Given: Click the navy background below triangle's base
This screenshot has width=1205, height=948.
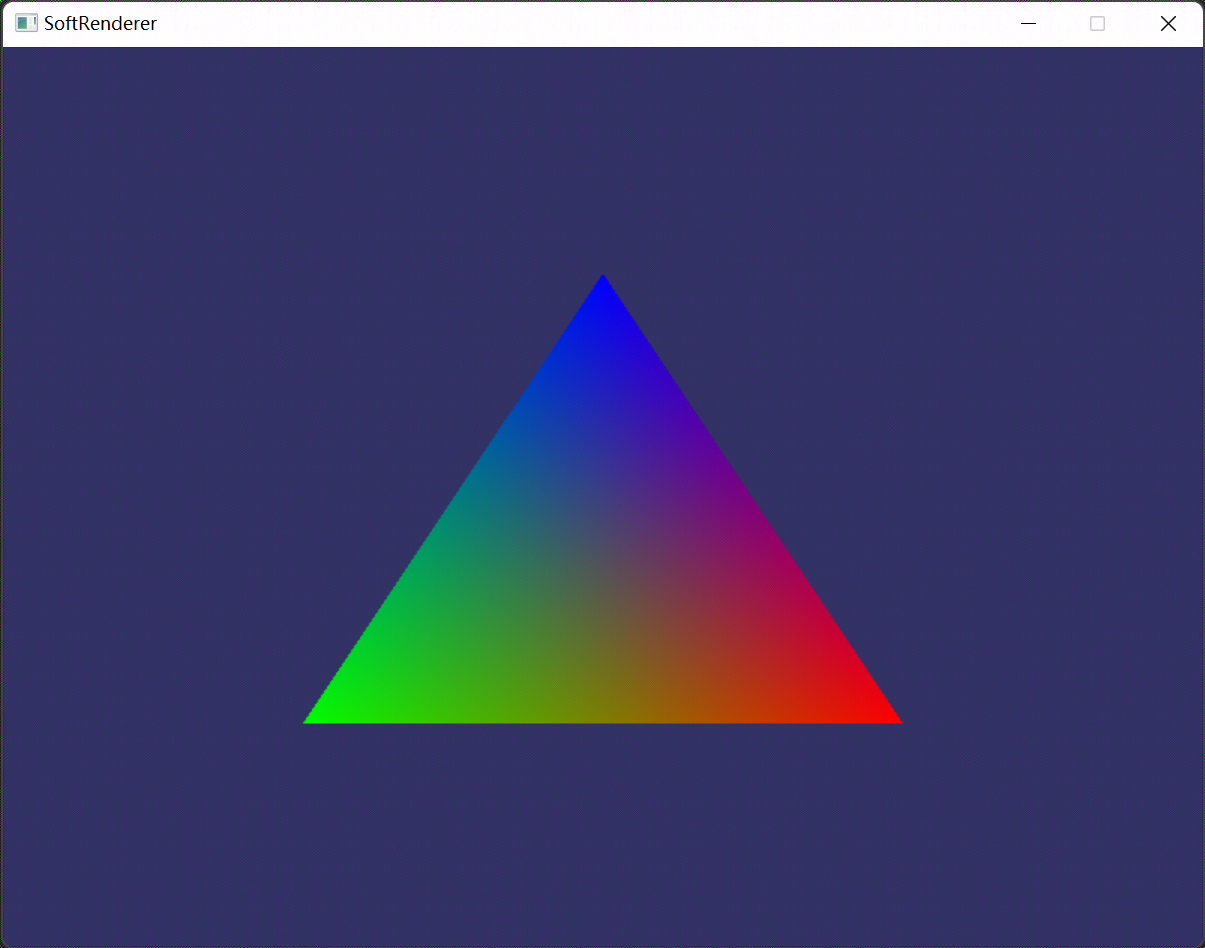Looking at the screenshot, I should point(603,830).
